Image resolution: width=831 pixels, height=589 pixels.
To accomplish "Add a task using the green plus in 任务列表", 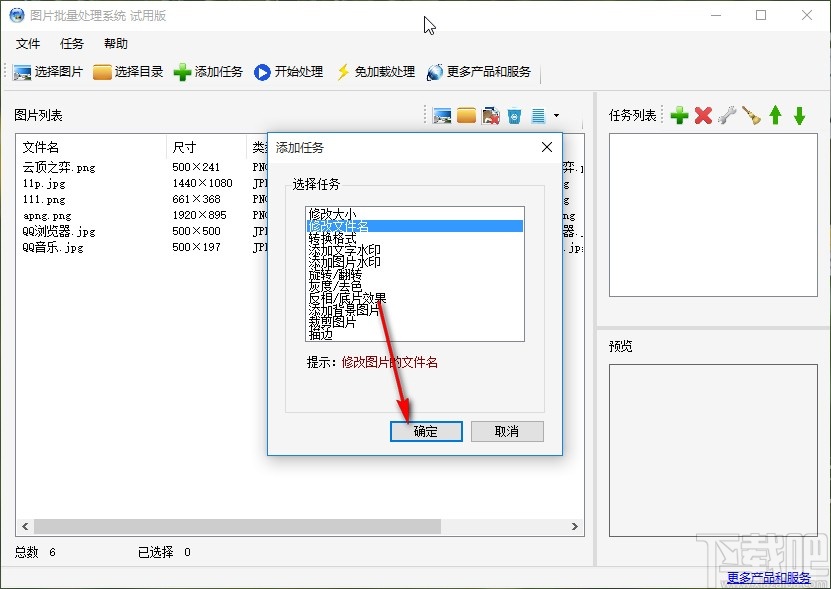I will click(x=679, y=115).
